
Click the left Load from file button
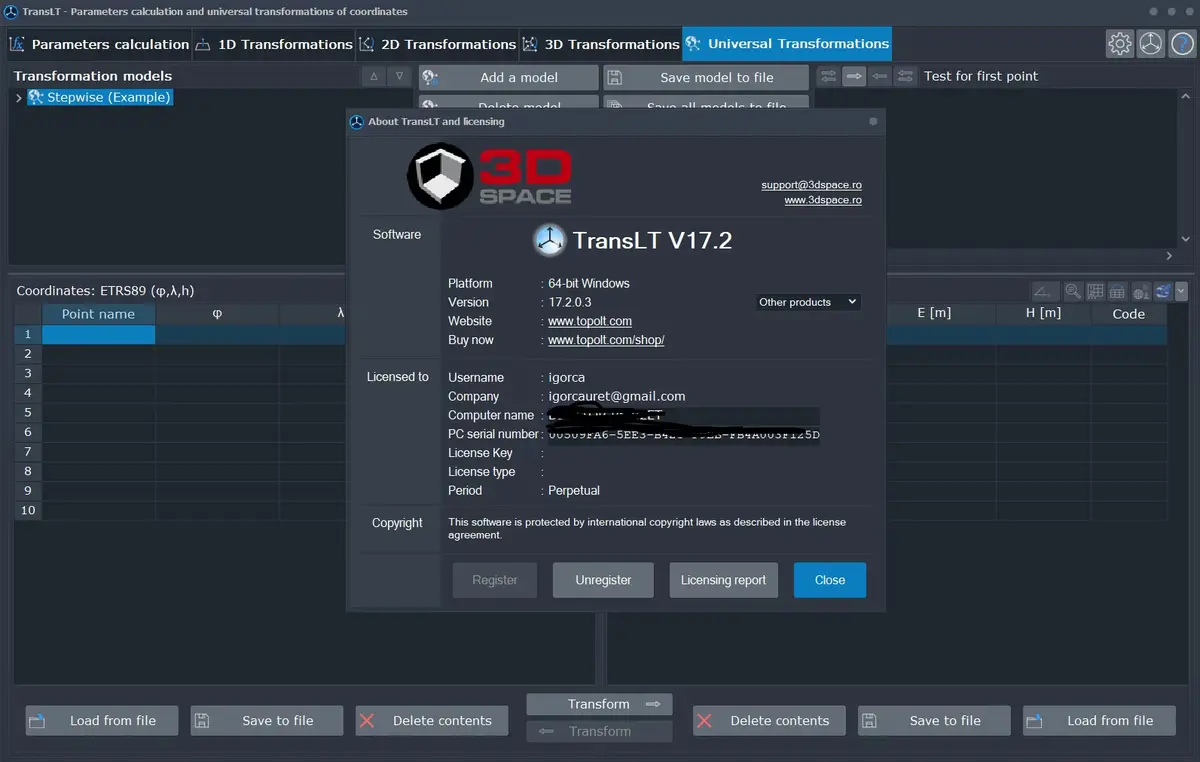pos(102,721)
